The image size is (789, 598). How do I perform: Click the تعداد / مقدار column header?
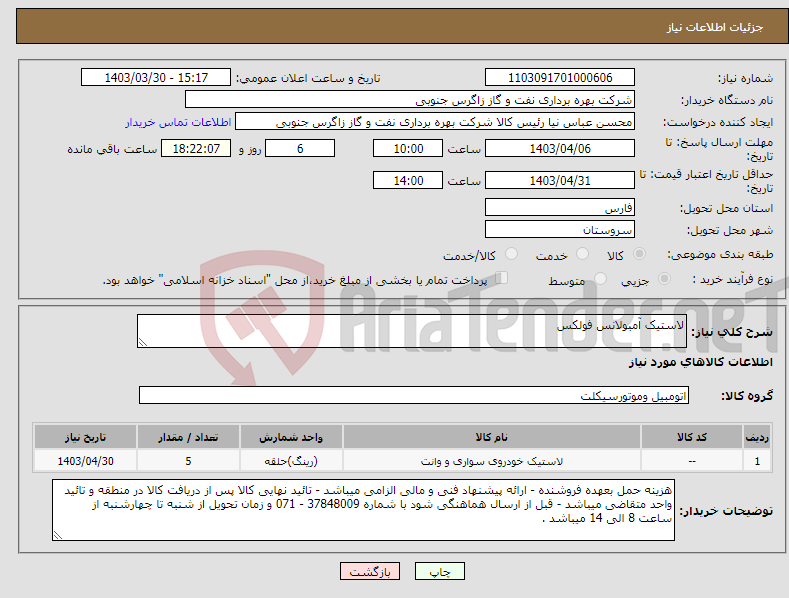pyautogui.click(x=188, y=436)
